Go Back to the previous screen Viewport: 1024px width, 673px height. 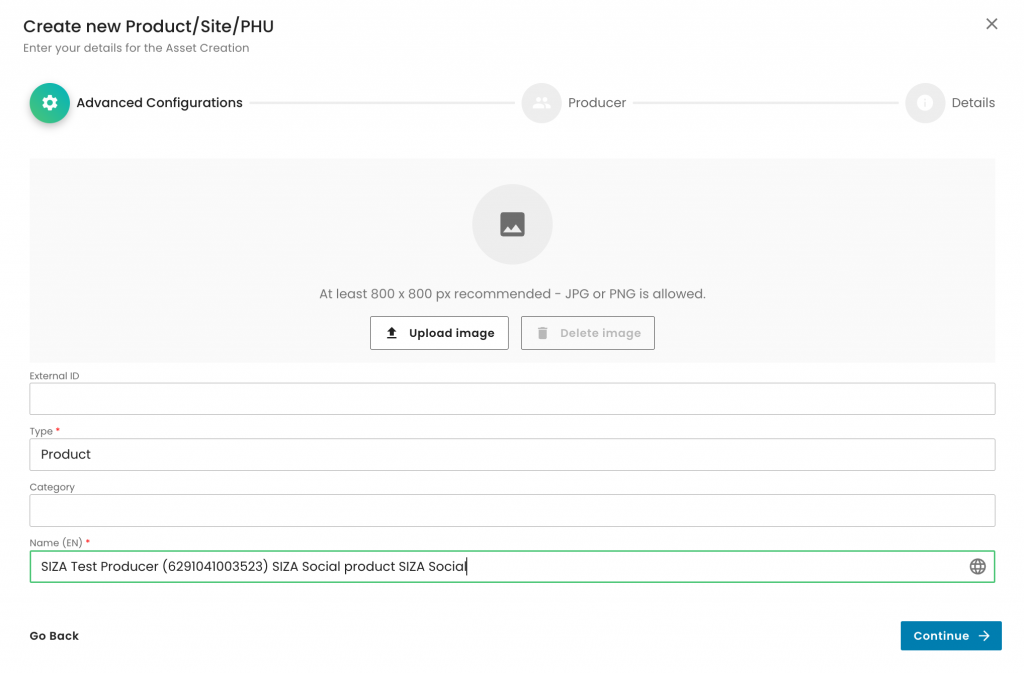point(54,636)
